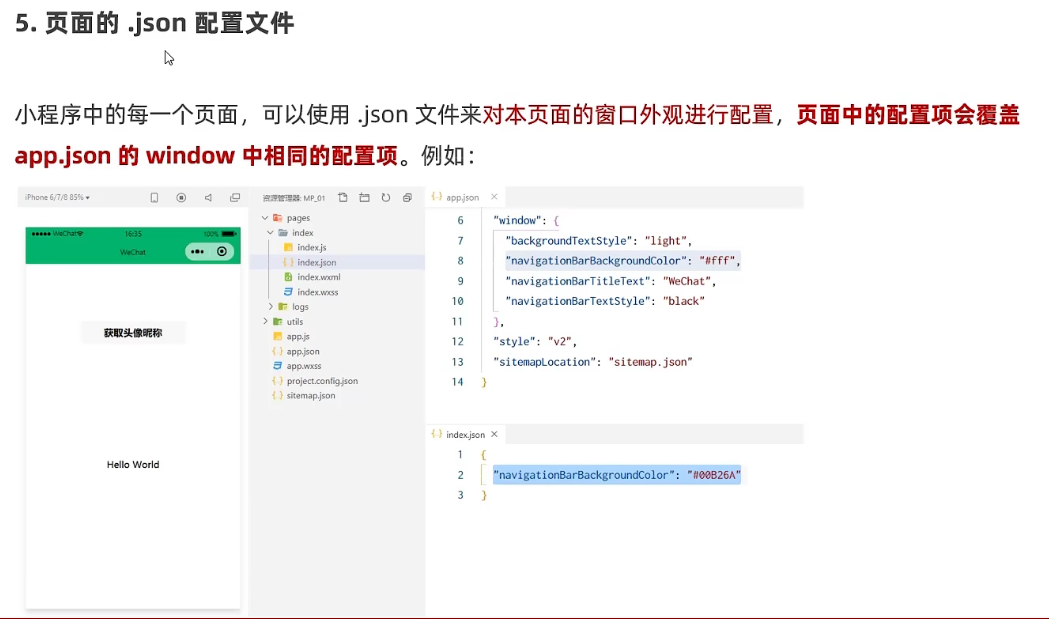Click the refresh icon in resource manager
This screenshot has width=1049, height=619.
pyautogui.click(x=386, y=197)
